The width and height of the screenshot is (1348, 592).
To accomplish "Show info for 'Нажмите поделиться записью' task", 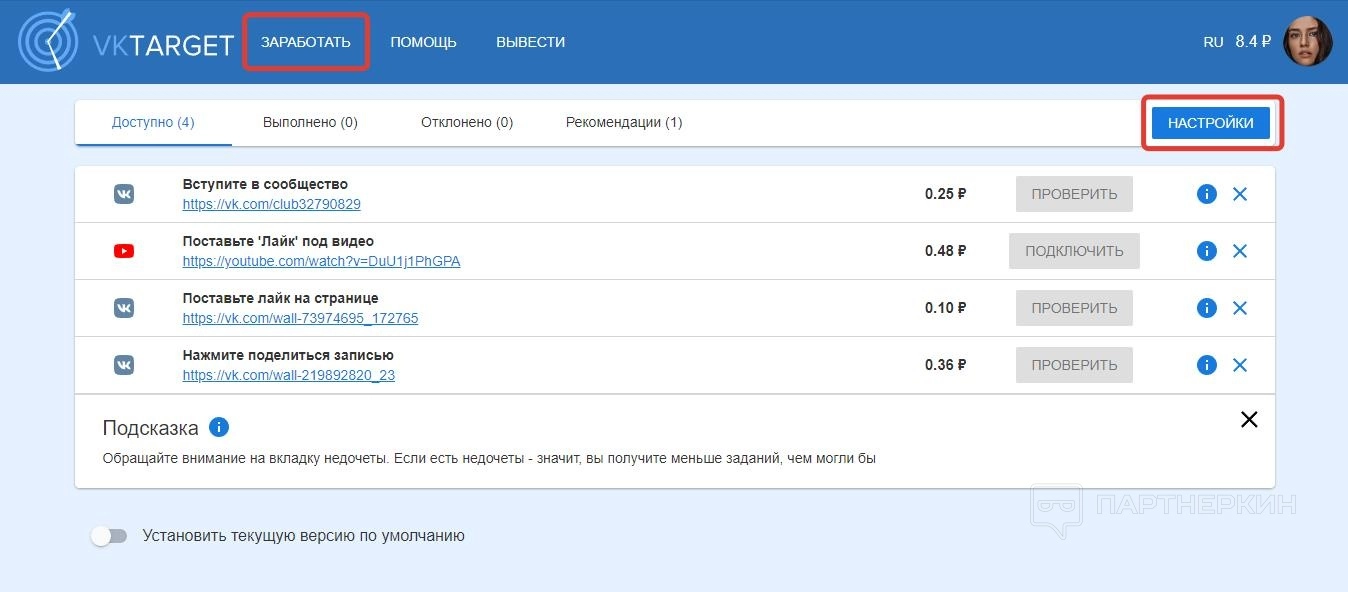I will click(x=1207, y=365).
